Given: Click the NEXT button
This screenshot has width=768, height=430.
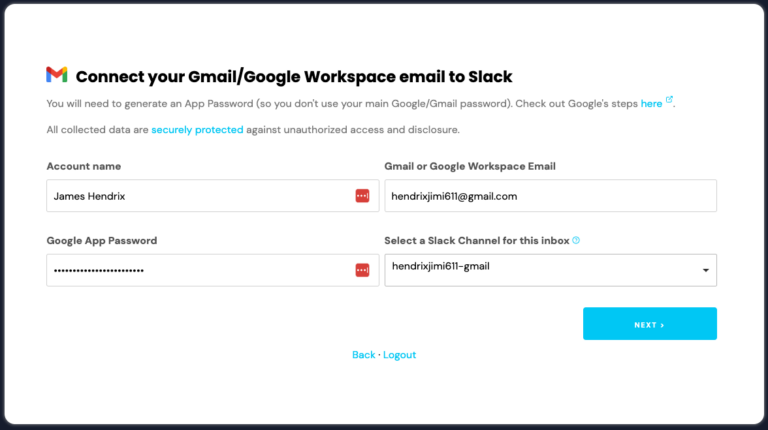Looking at the screenshot, I should 649,324.
